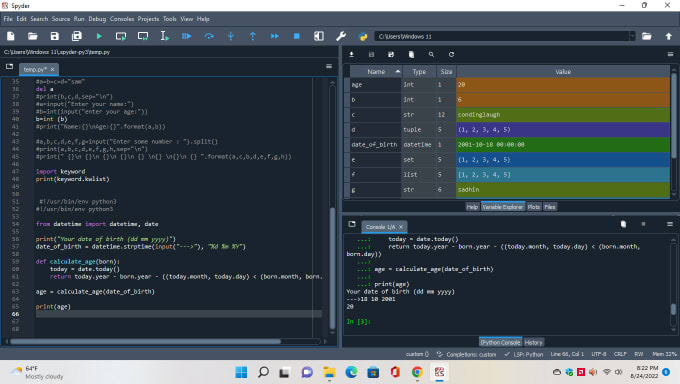Open the Tools menu
The height and width of the screenshot is (384, 680).
[x=170, y=19]
